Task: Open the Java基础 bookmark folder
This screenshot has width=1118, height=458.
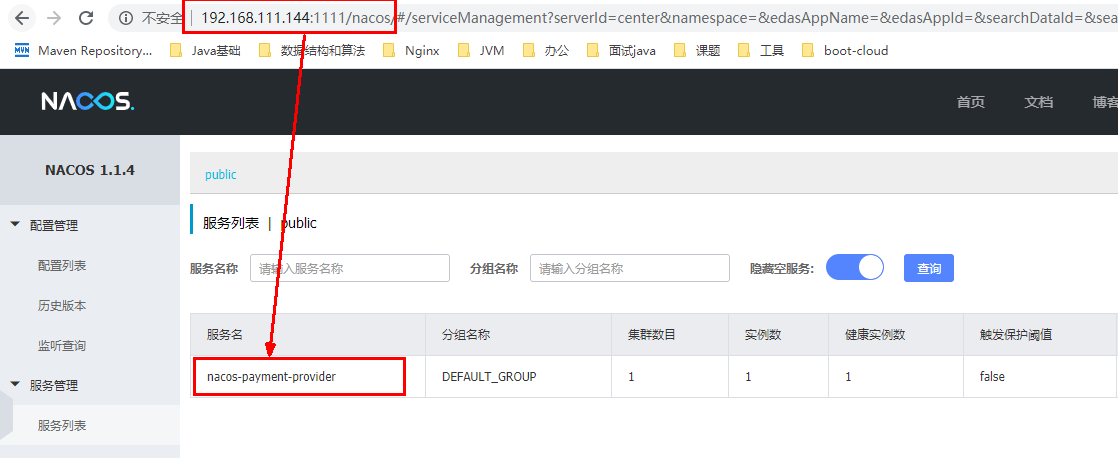Action: [205, 51]
